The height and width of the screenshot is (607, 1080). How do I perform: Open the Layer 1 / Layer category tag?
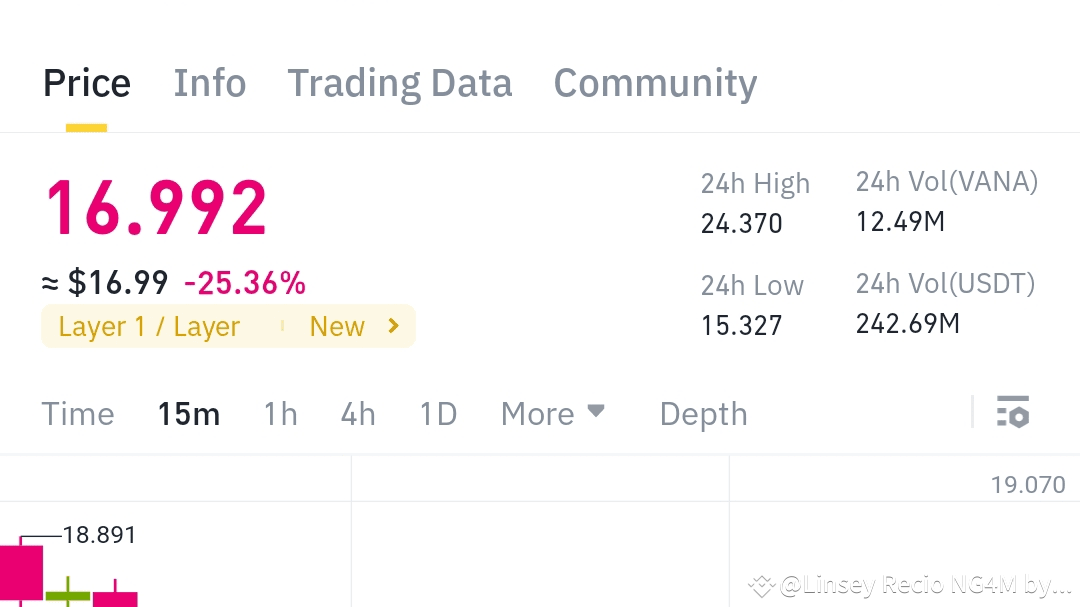pyautogui.click(x=150, y=327)
